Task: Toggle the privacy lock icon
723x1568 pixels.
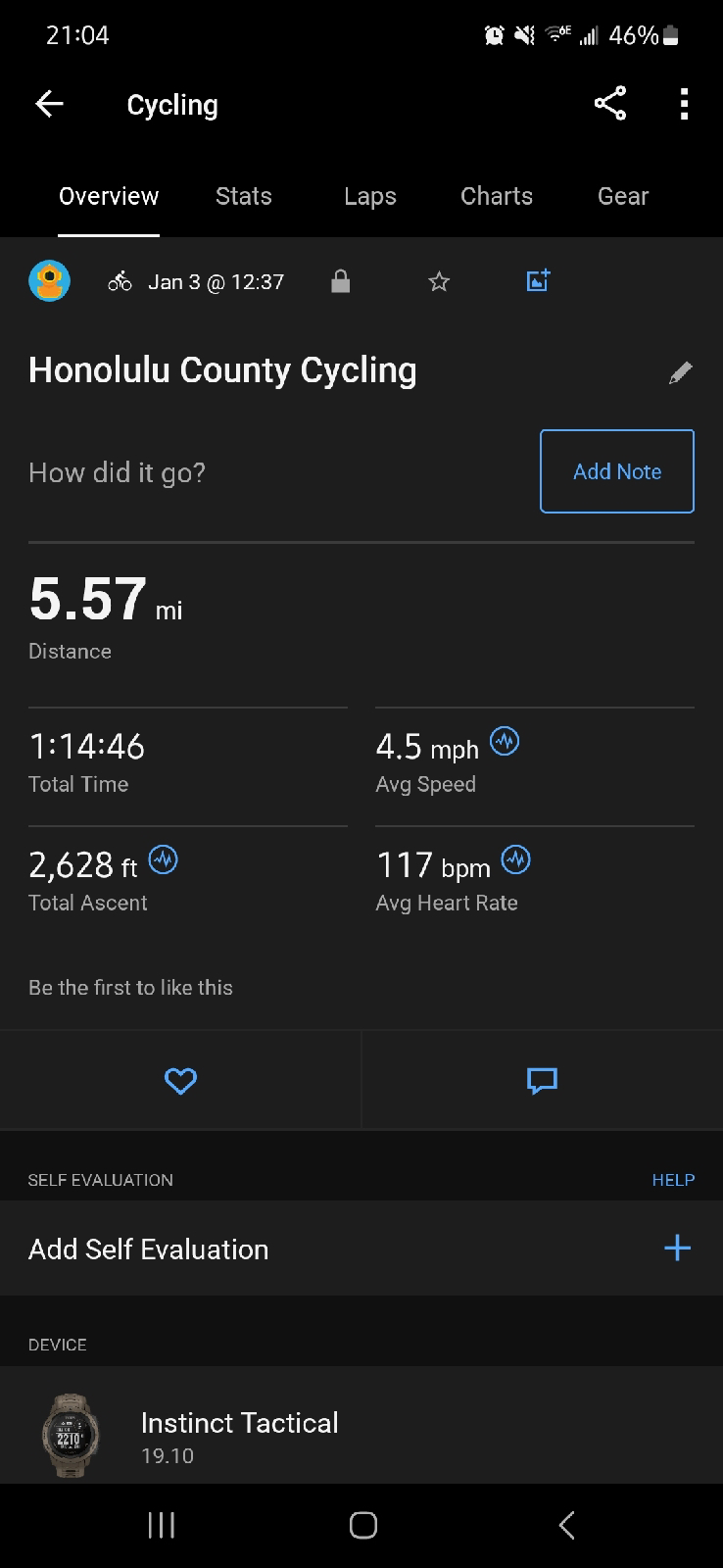Action: click(340, 282)
